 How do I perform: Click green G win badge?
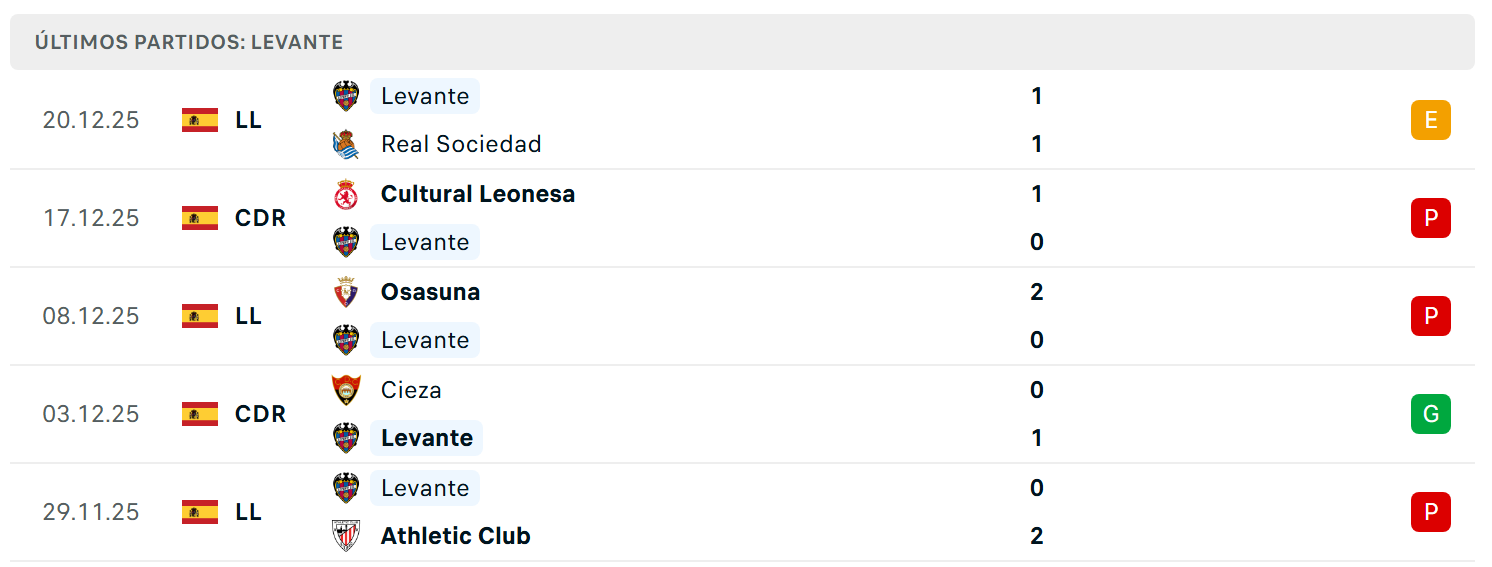click(x=1431, y=414)
